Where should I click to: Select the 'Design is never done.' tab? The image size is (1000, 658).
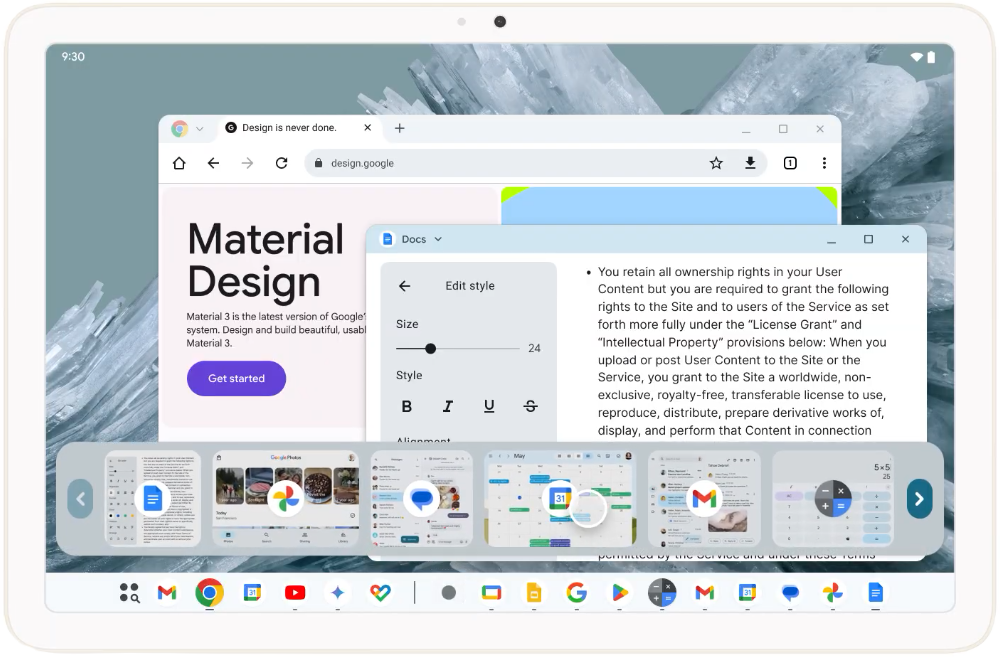298,128
